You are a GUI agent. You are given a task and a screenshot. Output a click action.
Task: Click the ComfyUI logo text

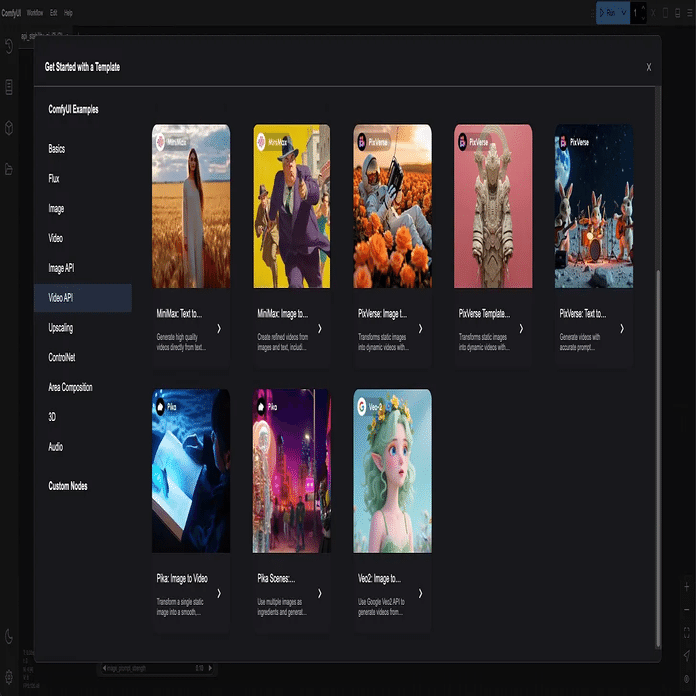[11, 12]
